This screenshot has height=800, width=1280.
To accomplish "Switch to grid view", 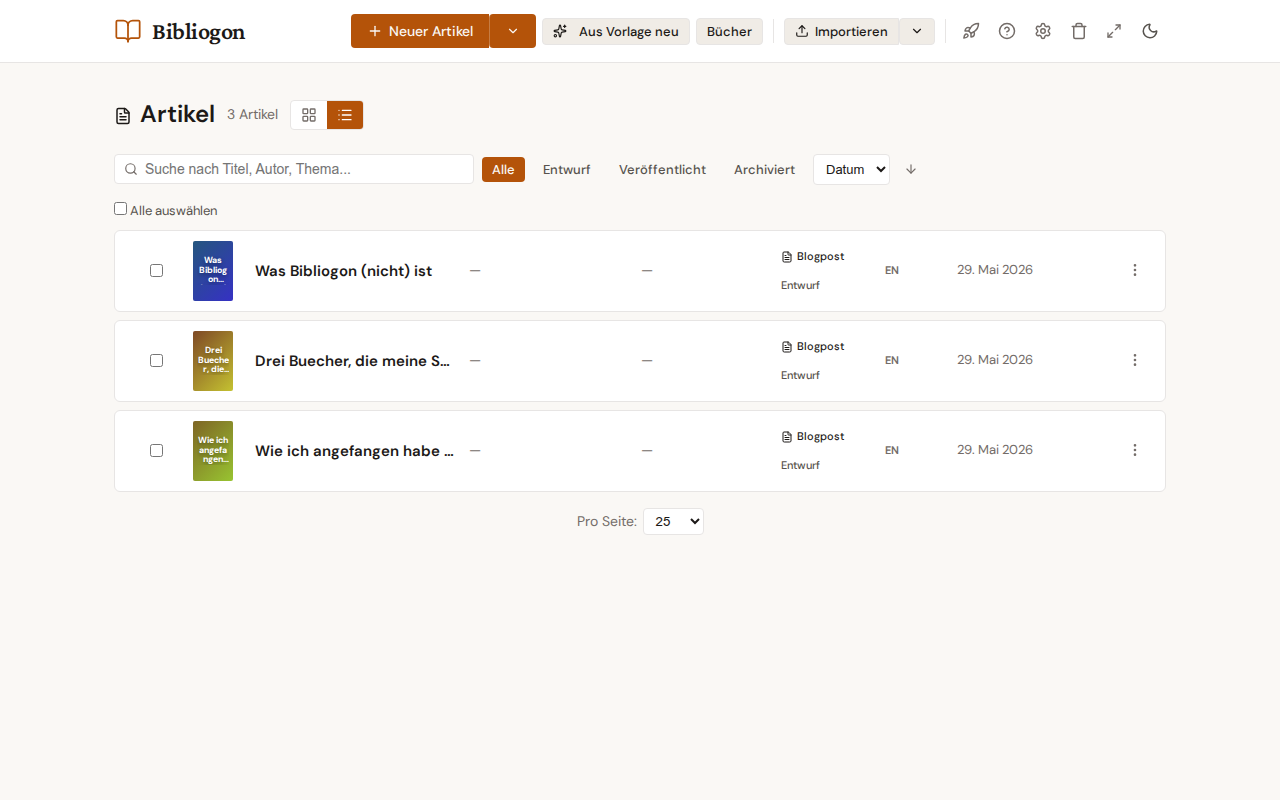I will 309,115.
